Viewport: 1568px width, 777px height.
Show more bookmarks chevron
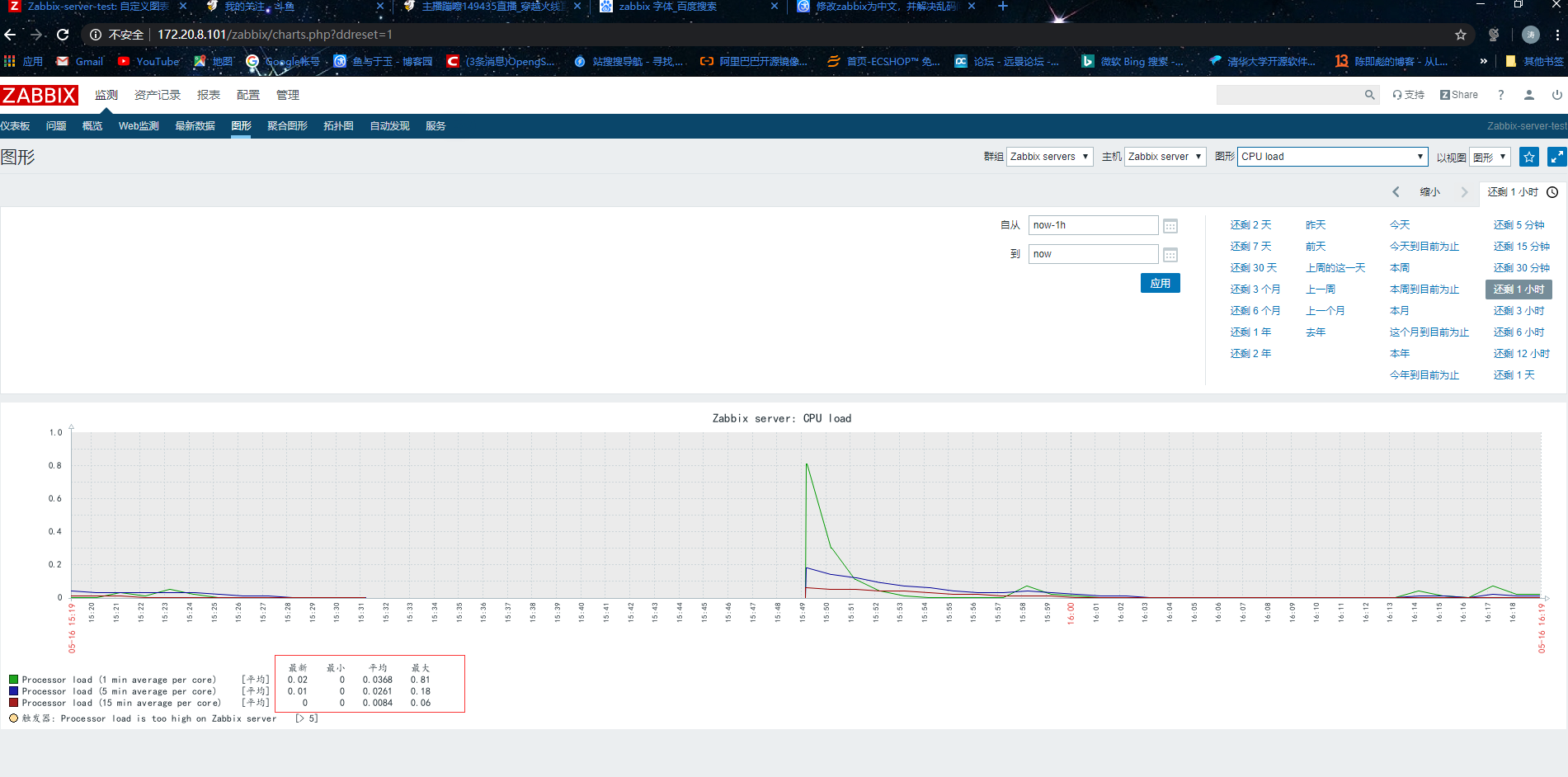pyautogui.click(x=1484, y=61)
